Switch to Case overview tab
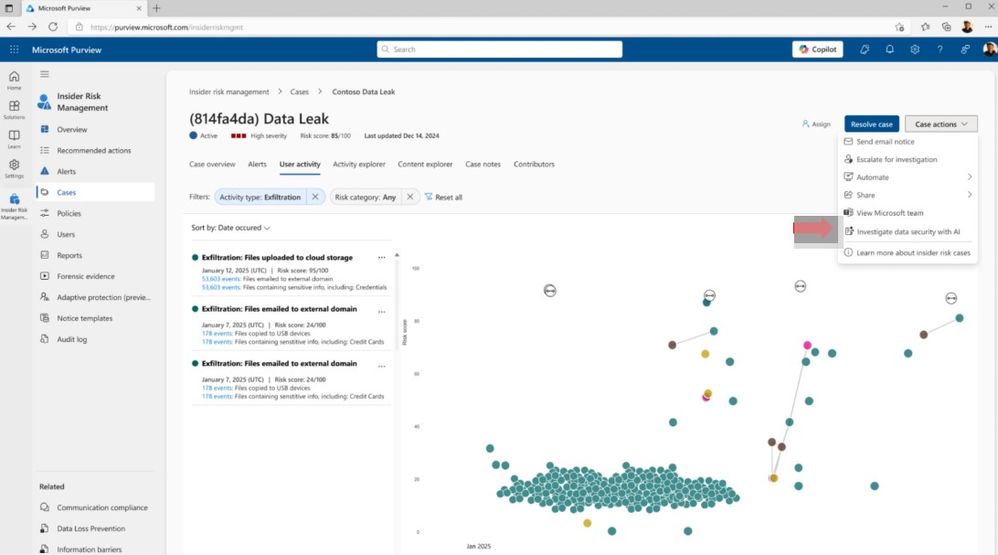 (x=212, y=164)
